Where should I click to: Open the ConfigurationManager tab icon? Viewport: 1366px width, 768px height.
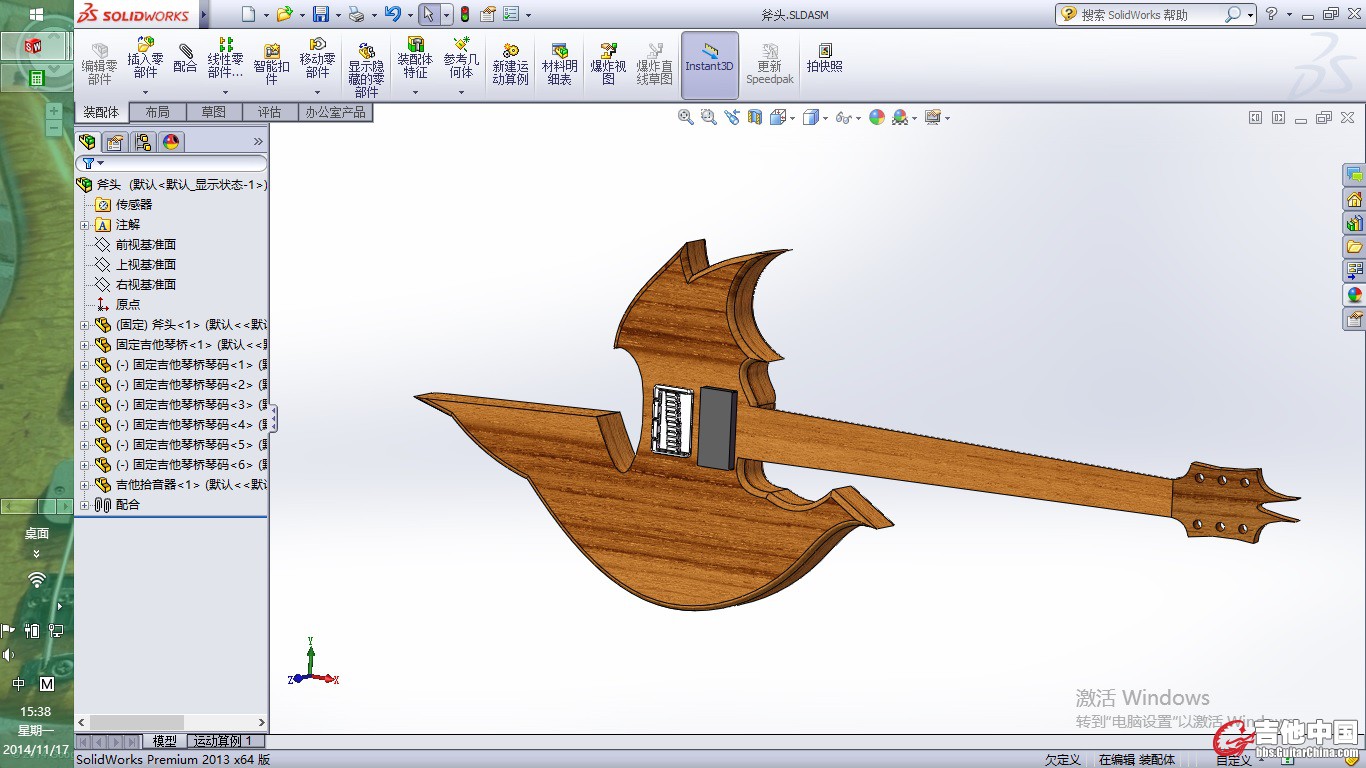(x=143, y=142)
